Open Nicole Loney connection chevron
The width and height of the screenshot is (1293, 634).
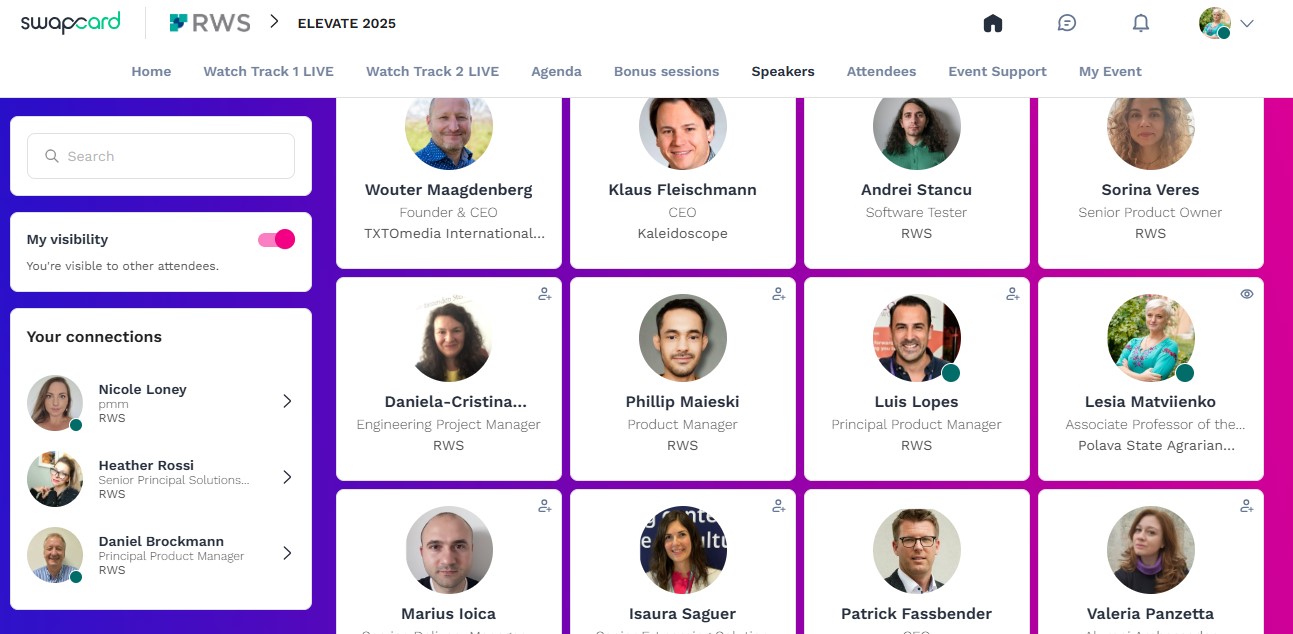pos(287,401)
